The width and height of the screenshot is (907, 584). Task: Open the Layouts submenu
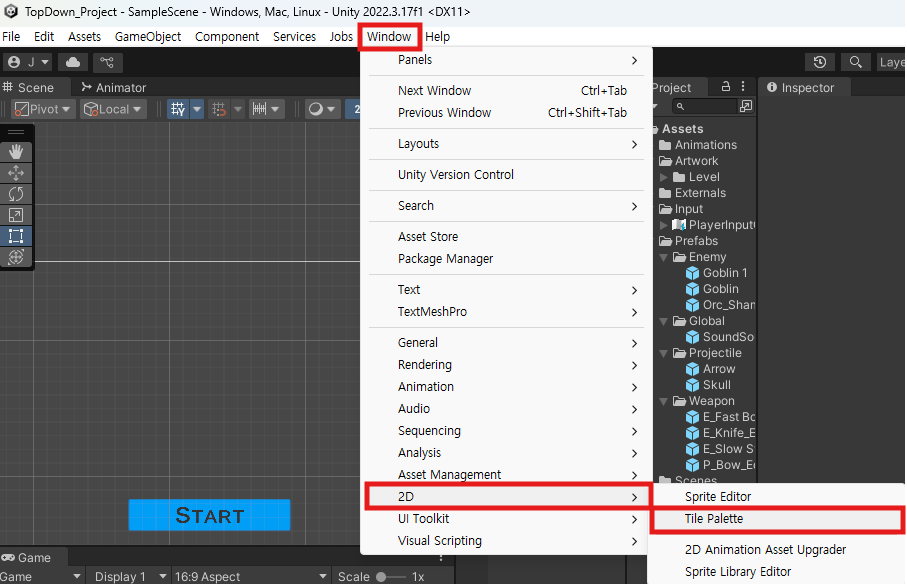(x=506, y=143)
